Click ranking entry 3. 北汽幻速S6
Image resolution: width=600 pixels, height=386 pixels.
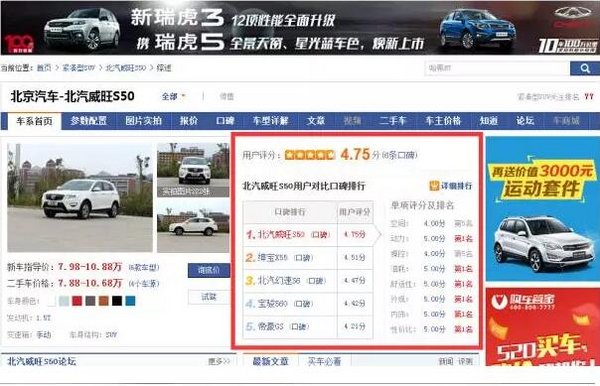(x=285, y=280)
